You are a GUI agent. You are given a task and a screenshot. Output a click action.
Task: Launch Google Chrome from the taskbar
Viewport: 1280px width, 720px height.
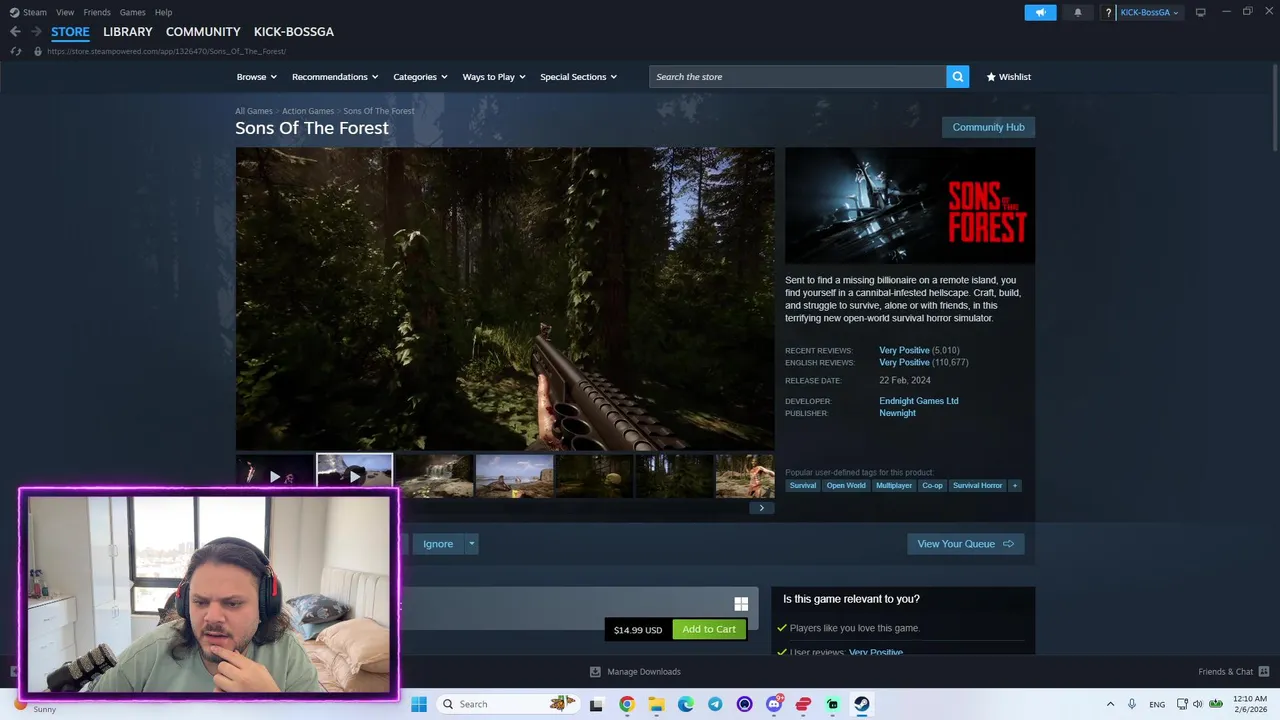(627, 704)
